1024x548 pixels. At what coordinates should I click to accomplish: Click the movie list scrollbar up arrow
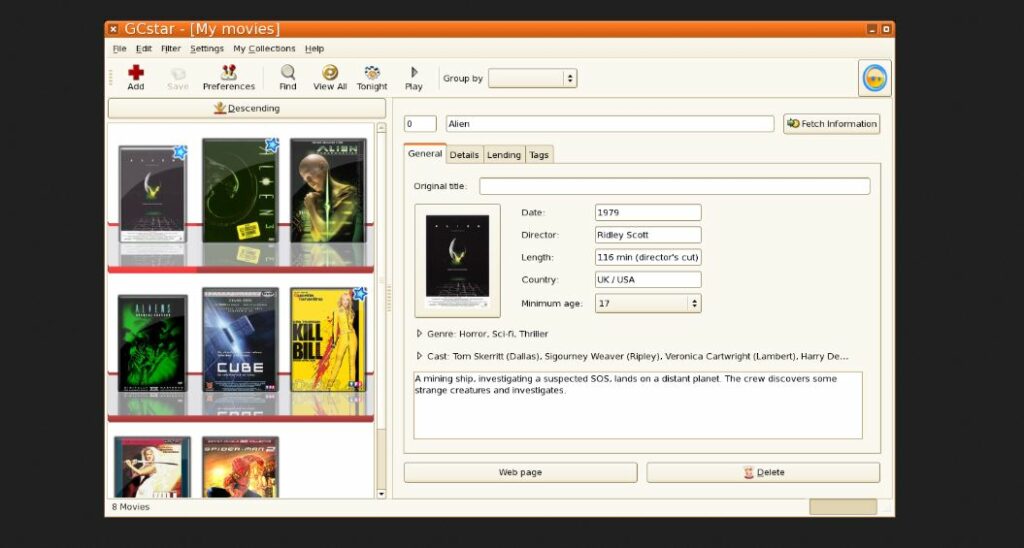381,128
